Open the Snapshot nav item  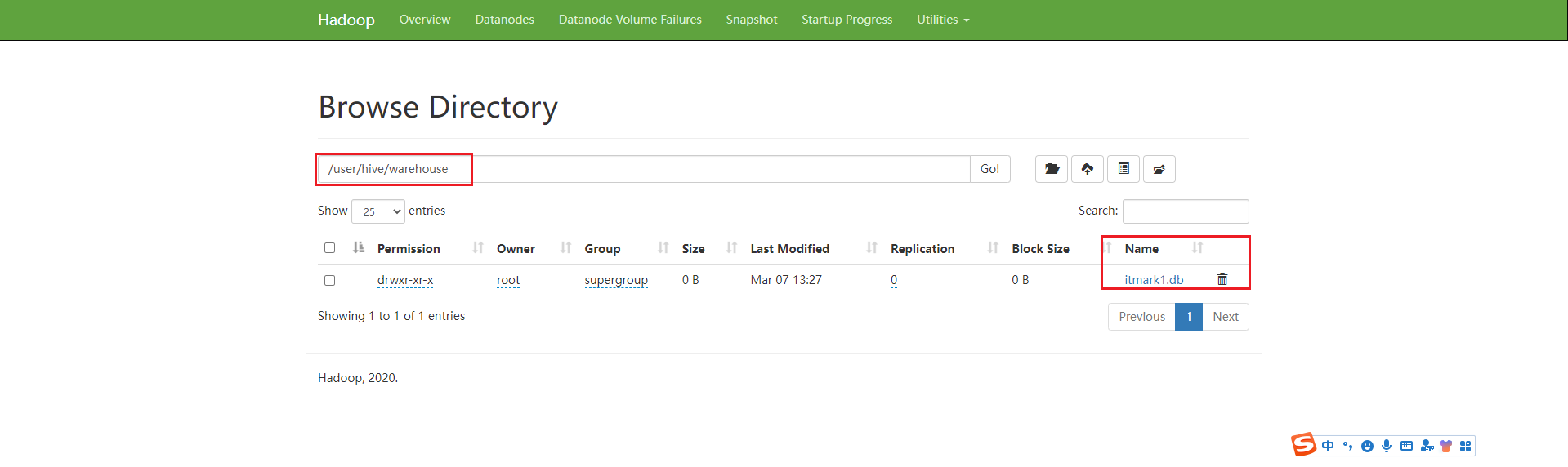pos(752,20)
